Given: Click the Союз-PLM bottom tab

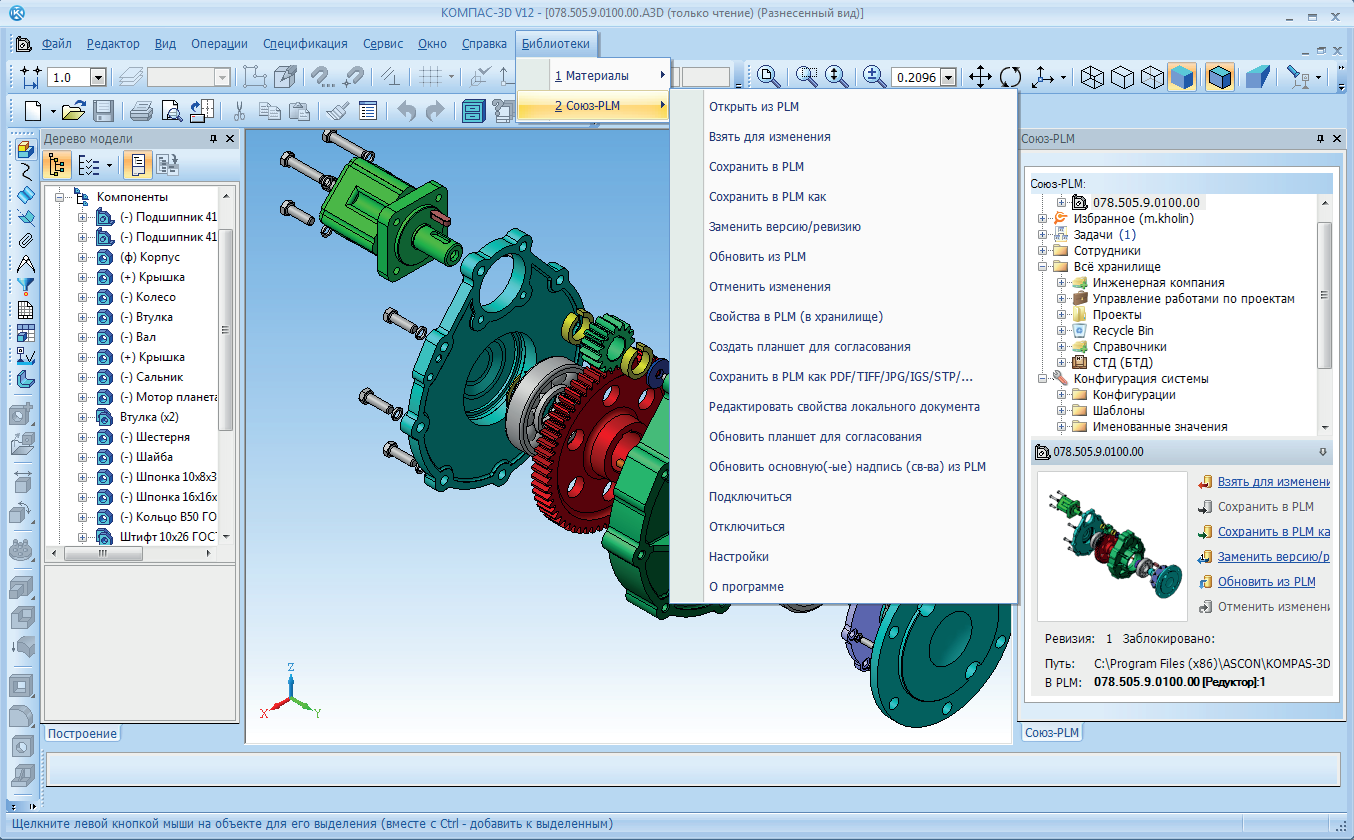Looking at the screenshot, I should click(1052, 734).
